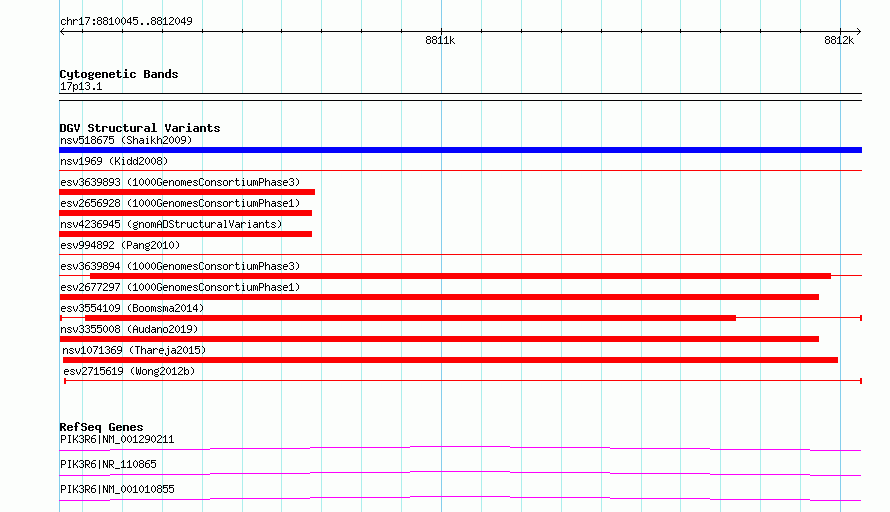Open esv2656928 (1000GenomesConsortiumPhase1) label
The width and height of the screenshot is (890, 512).
(180, 203)
